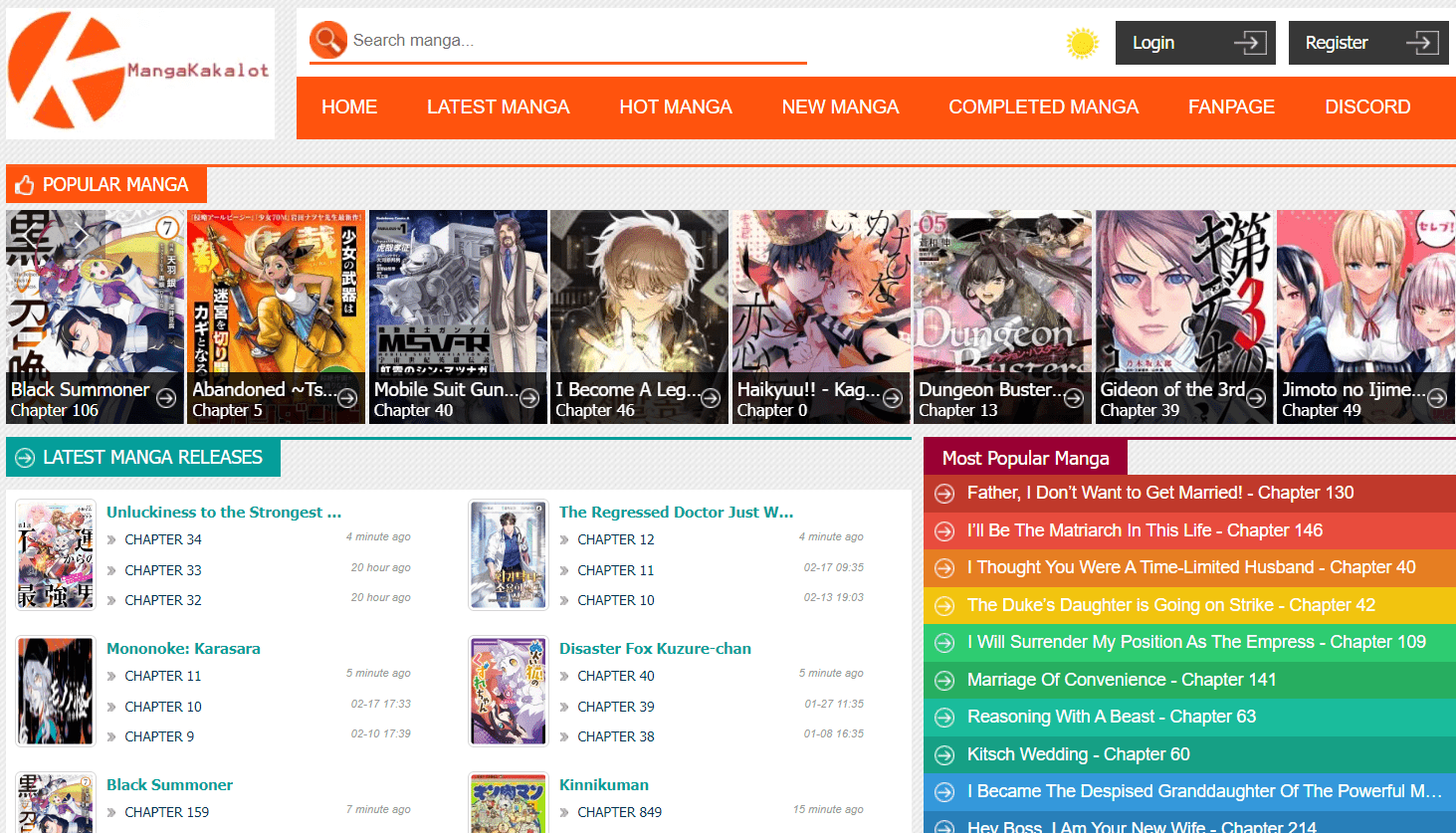The height and width of the screenshot is (833, 1456).
Task: Click arrow icon next to I Will Surrender My Position
Action: click(944, 643)
